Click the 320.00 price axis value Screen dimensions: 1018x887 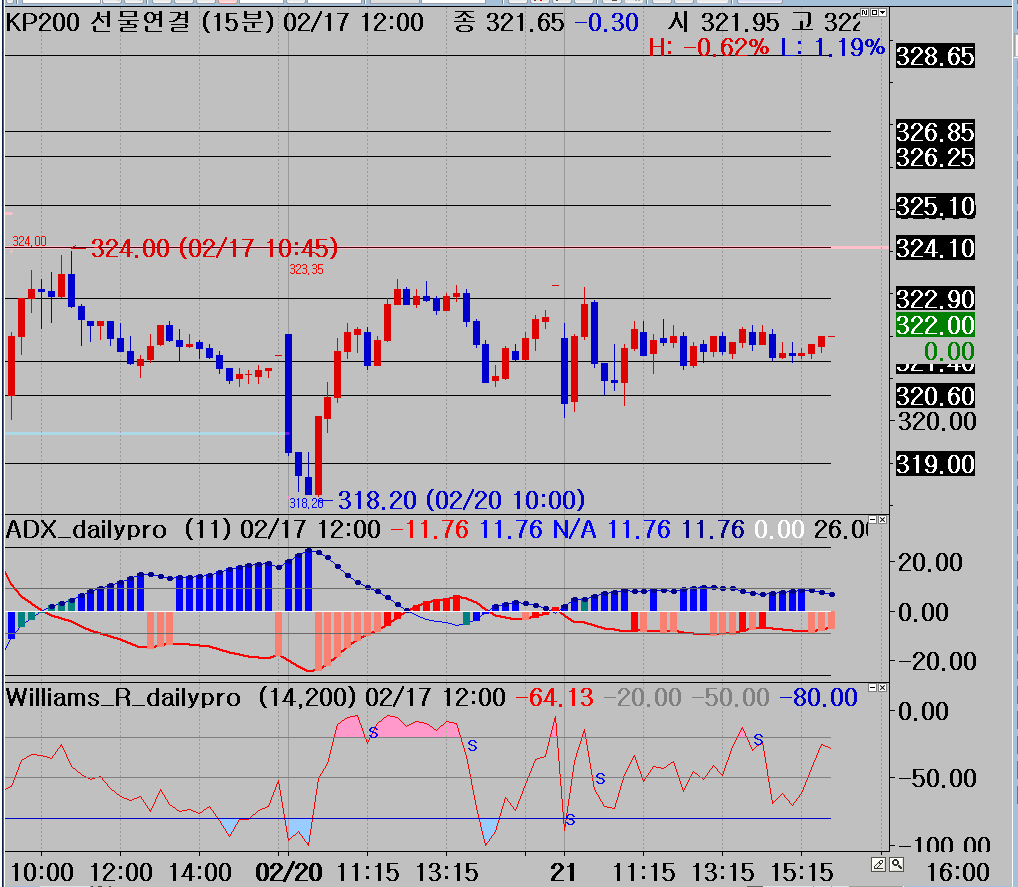click(937, 422)
